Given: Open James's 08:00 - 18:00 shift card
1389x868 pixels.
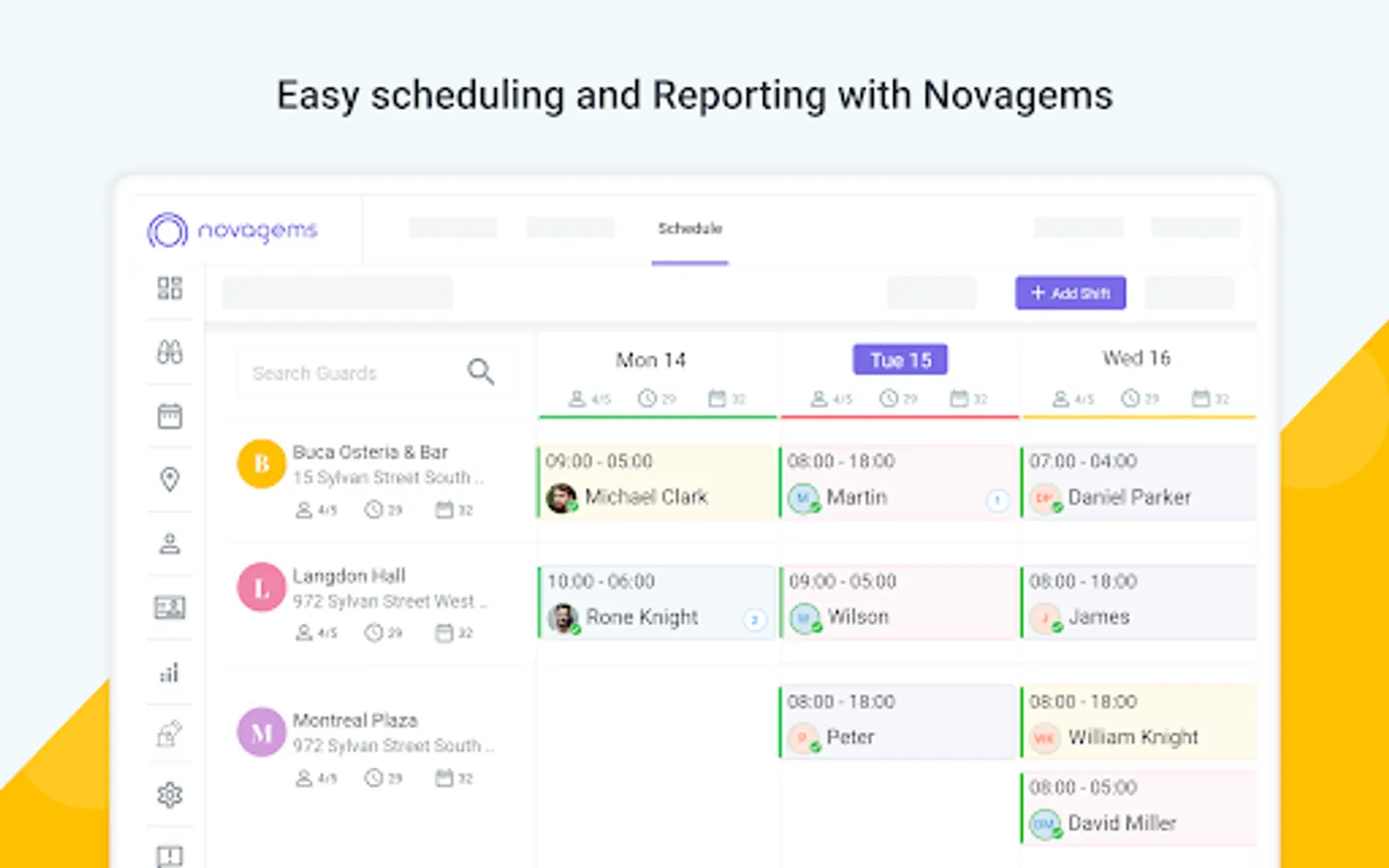Looking at the screenshot, I should point(1138,602).
